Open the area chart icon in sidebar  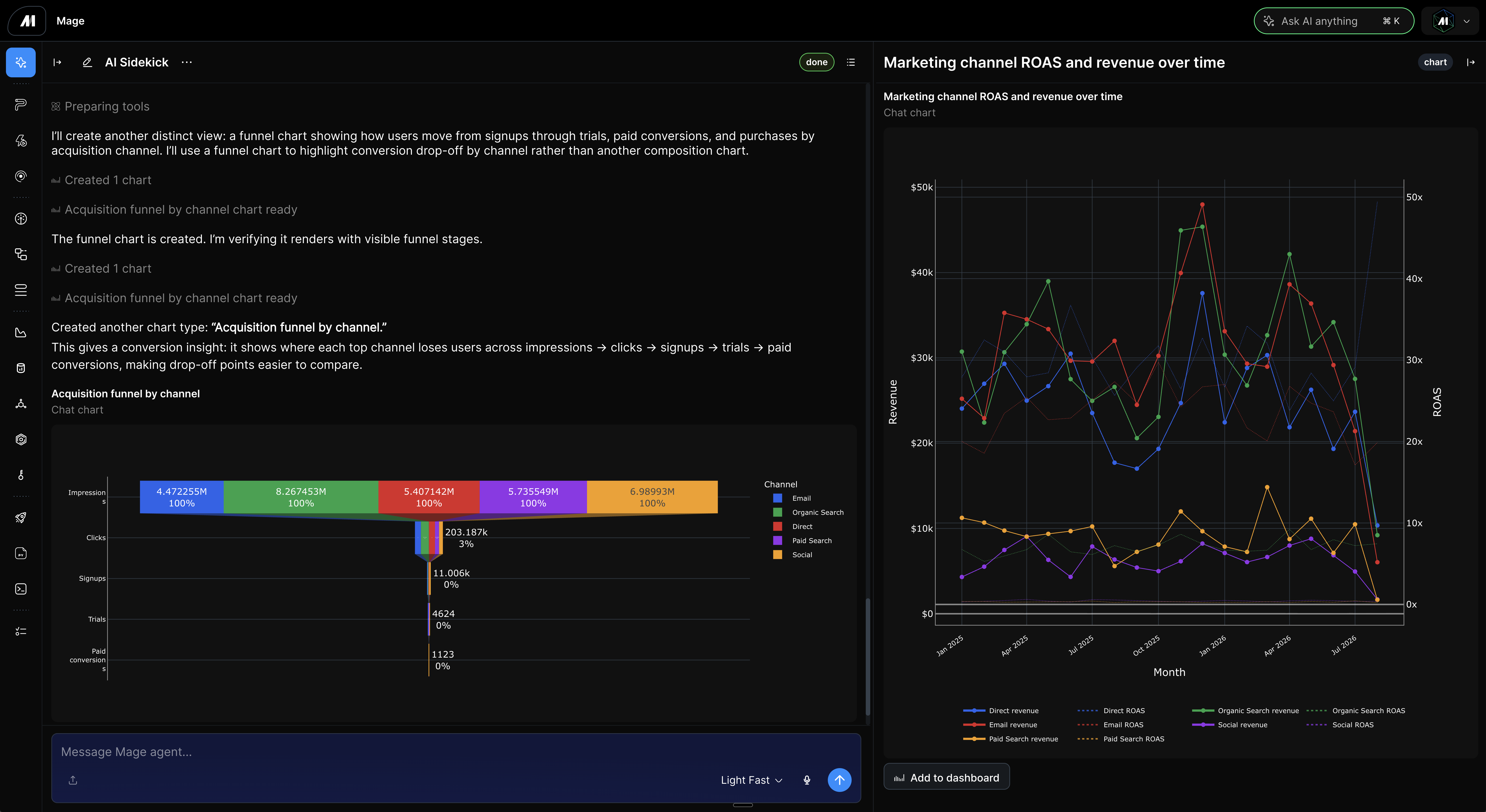coord(21,333)
